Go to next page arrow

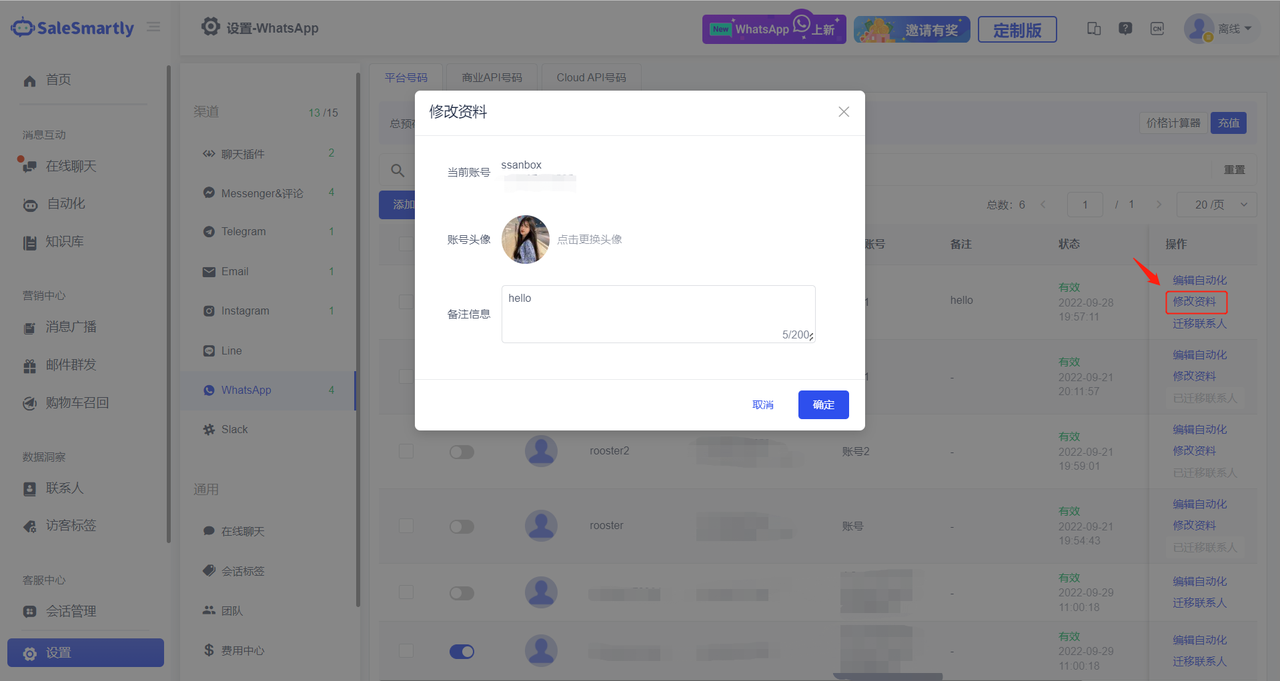click(1159, 204)
